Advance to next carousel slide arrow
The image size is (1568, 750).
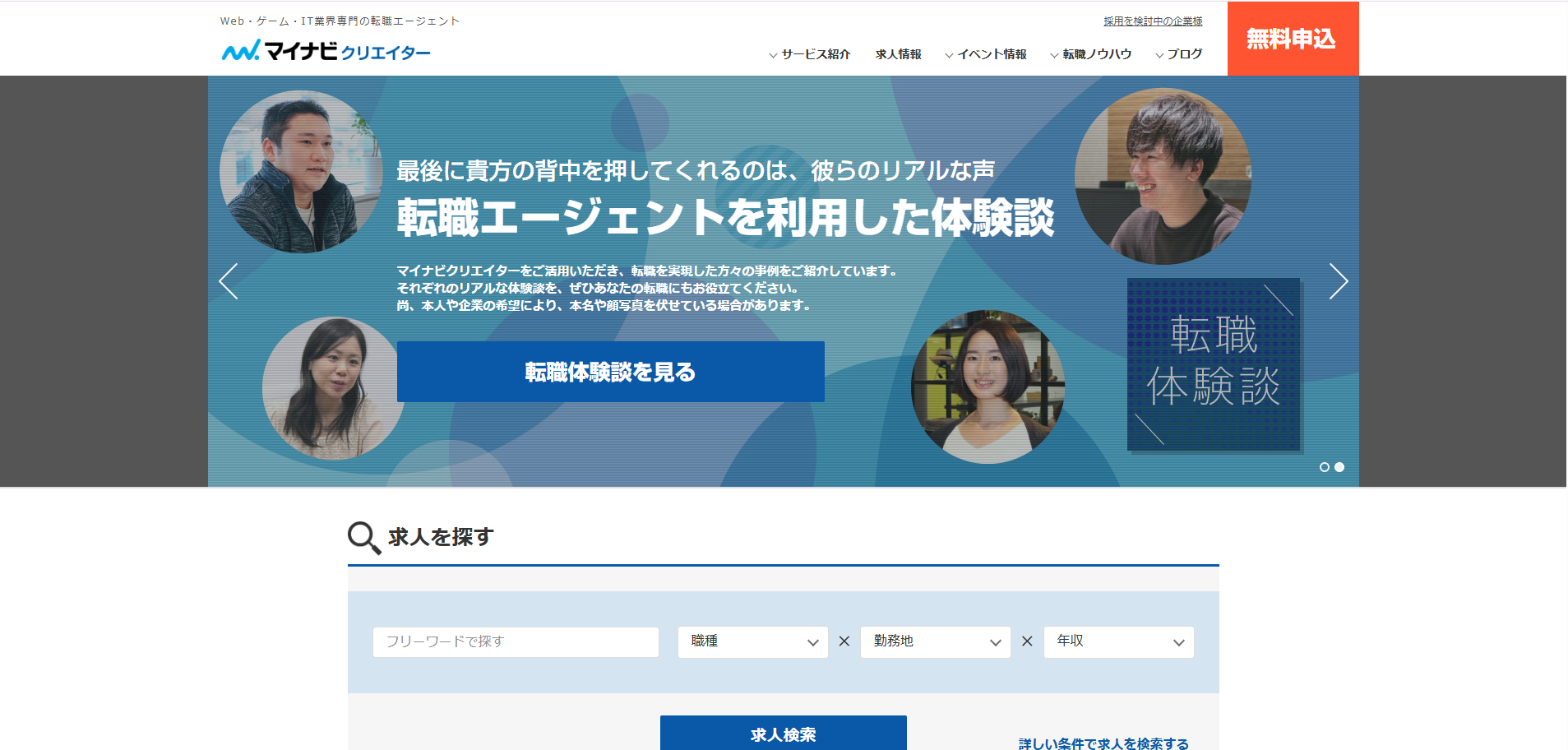click(x=1338, y=281)
